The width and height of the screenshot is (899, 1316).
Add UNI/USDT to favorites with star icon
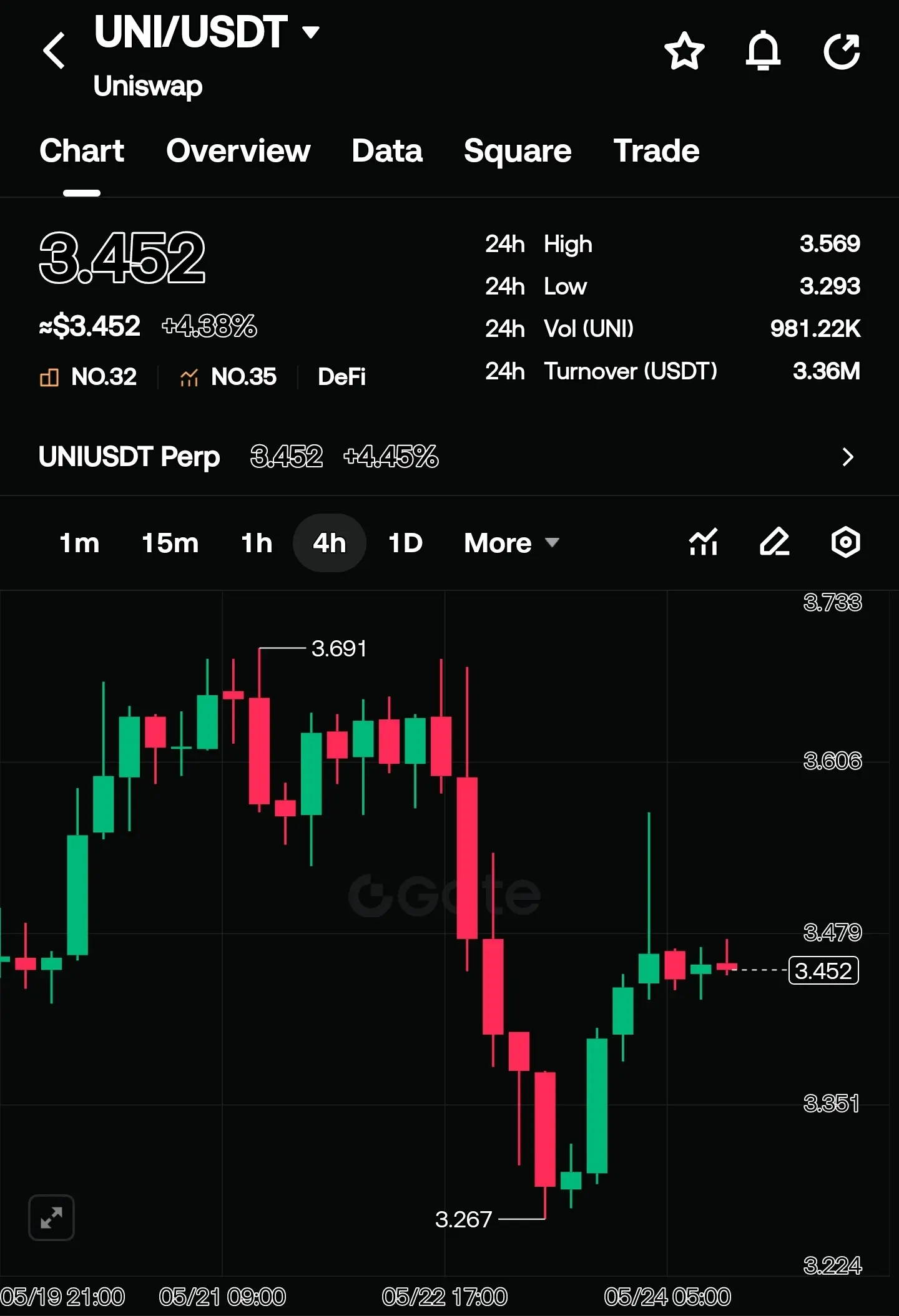click(684, 51)
